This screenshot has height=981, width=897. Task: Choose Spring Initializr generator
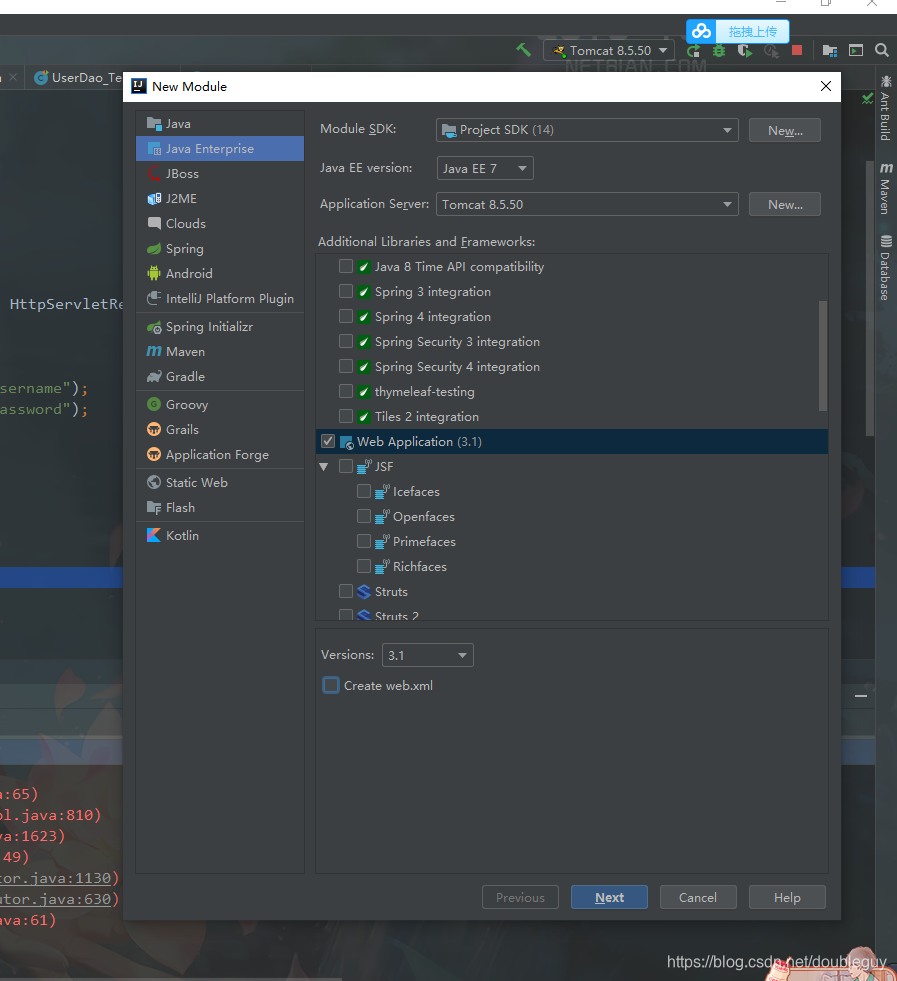(x=220, y=327)
